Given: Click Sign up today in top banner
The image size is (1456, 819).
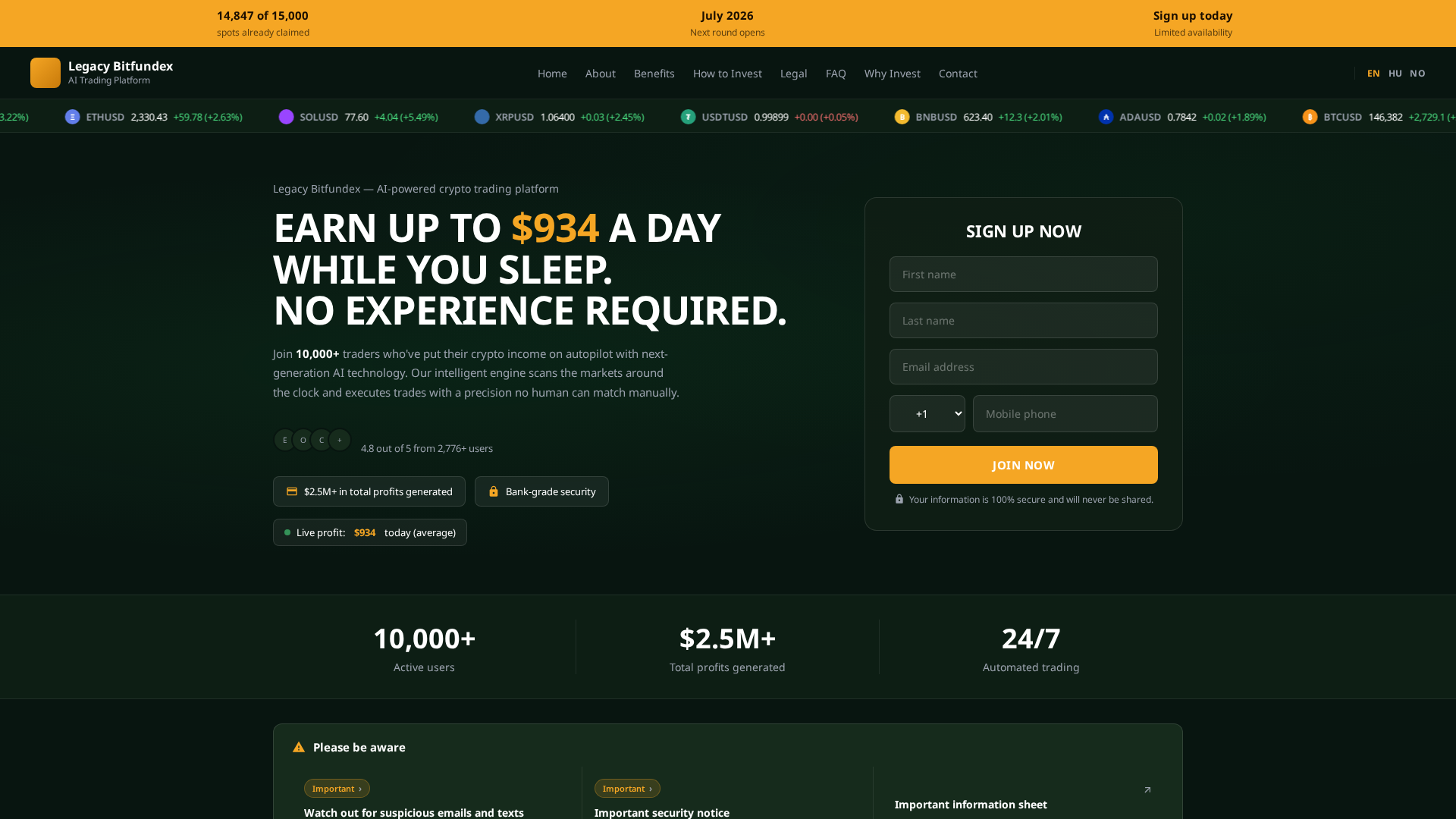Looking at the screenshot, I should tap(1193, 15).
